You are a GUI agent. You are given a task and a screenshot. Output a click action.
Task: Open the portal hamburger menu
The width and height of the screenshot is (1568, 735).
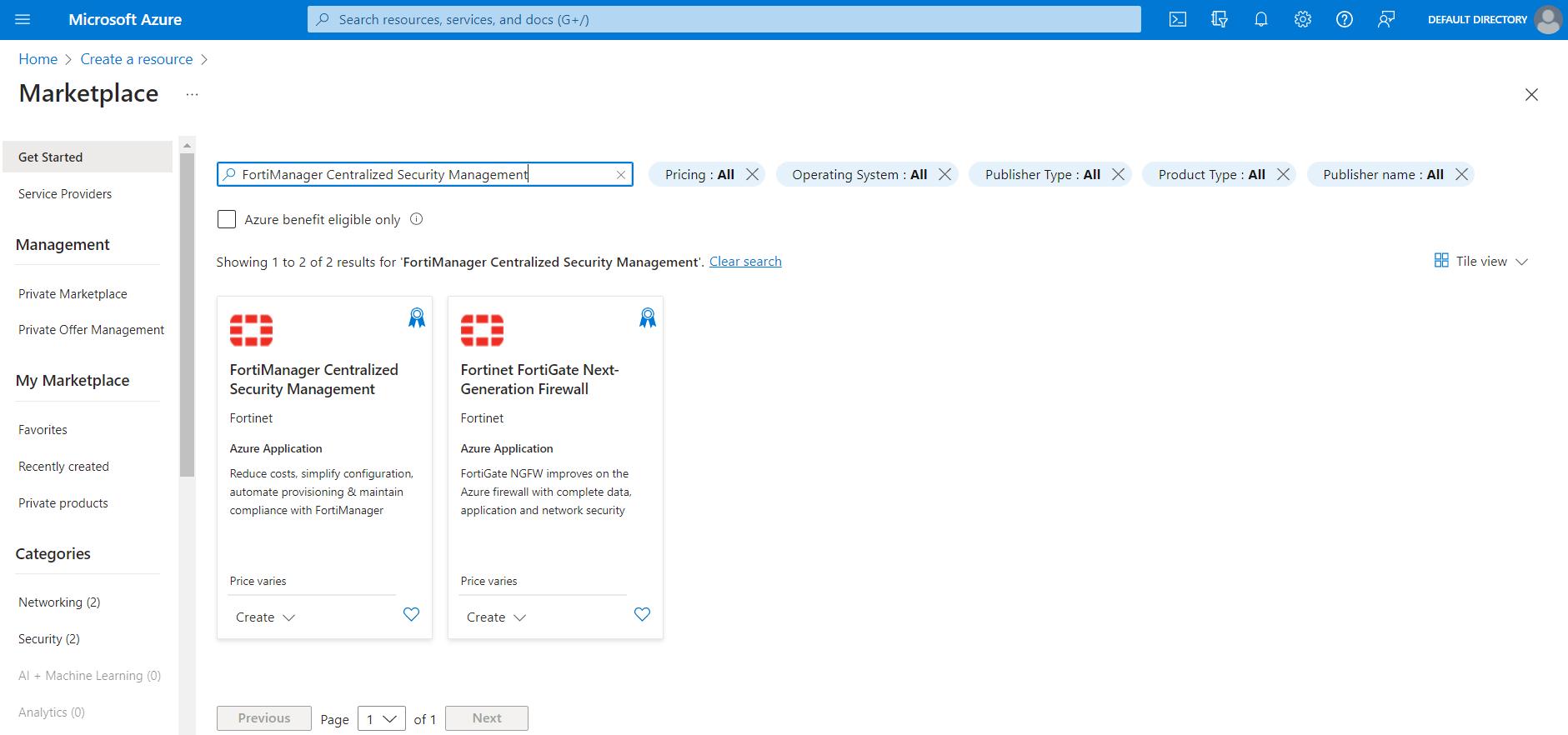[x=23, y=19]
